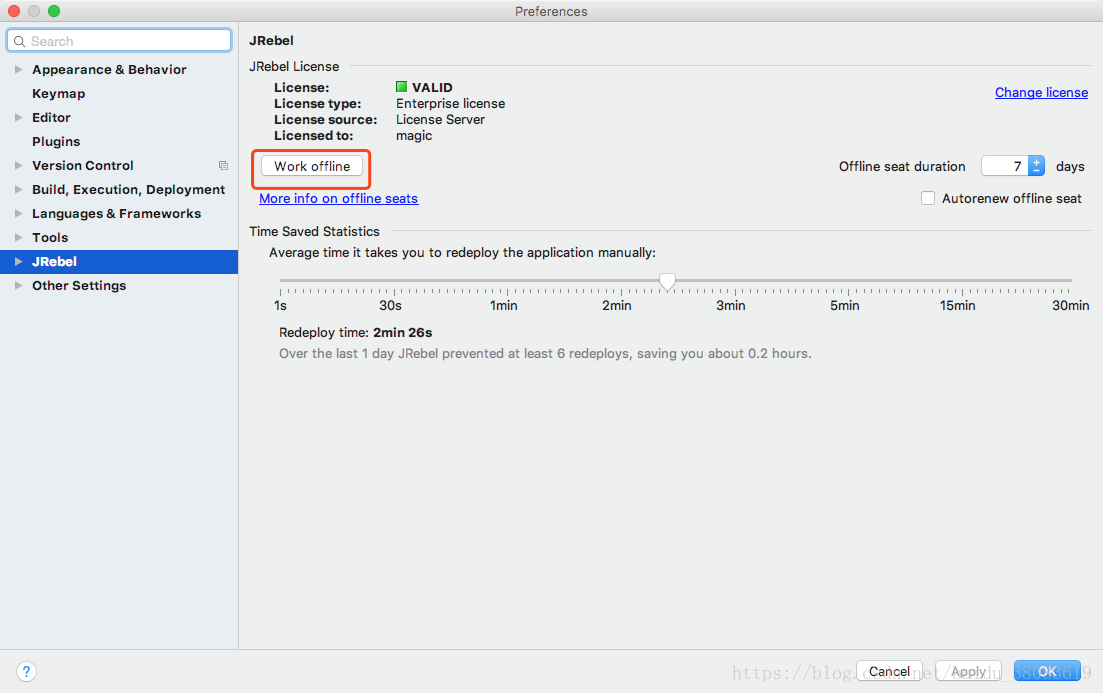Viewport: 1103px width, 693px height.
Task: Expand Appearance & Behavior section
Action: coord(19,70)
